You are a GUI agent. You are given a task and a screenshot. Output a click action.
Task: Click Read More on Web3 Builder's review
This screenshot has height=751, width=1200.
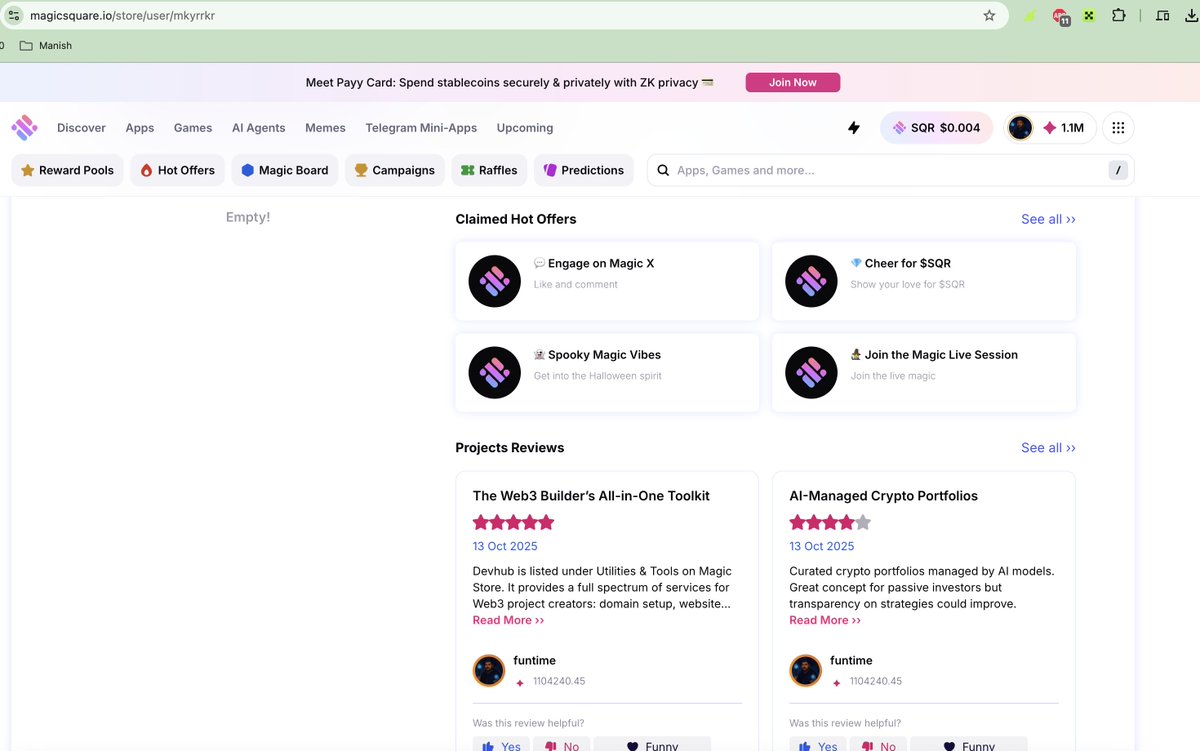coord(508,620)
